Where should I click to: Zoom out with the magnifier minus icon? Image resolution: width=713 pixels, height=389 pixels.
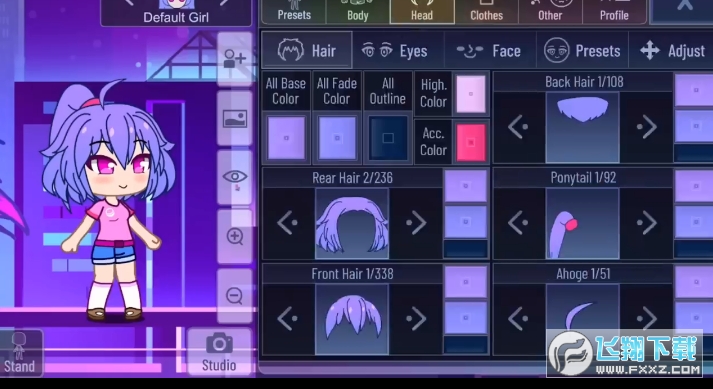tap(235, 296)
